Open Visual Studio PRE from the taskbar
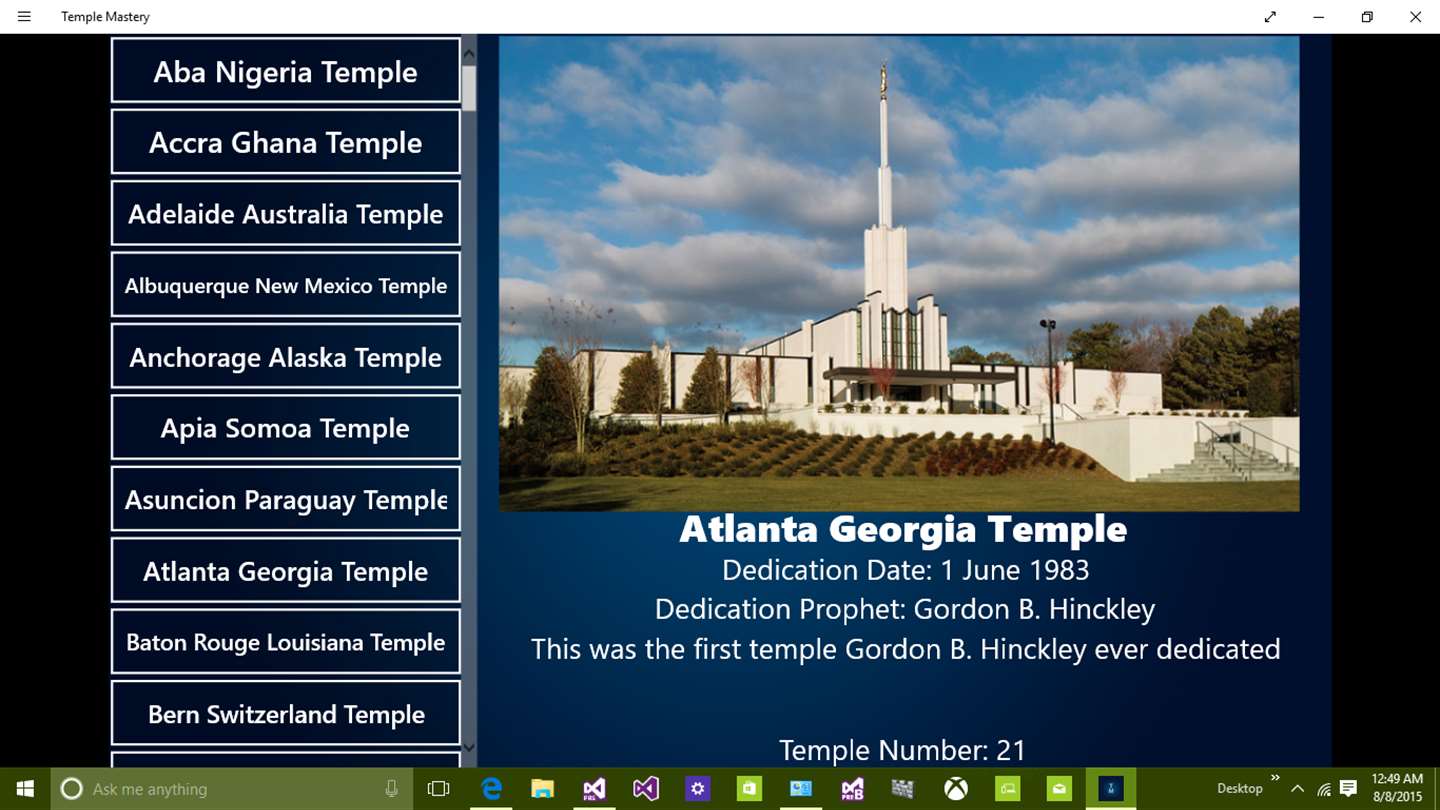This screenshot has width=1440, height=810. pyautogui.click(x=594, y=789)
